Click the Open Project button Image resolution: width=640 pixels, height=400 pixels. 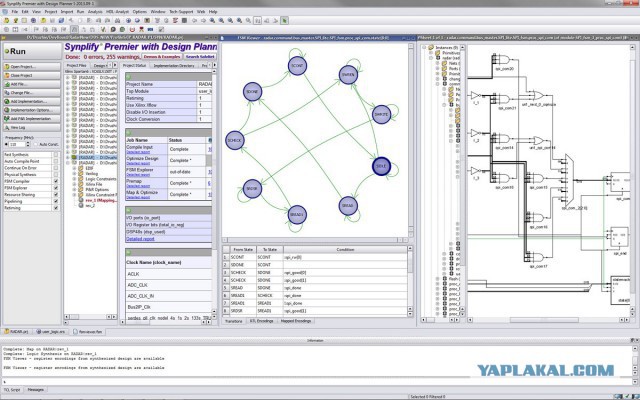click(x=32, y=67)
